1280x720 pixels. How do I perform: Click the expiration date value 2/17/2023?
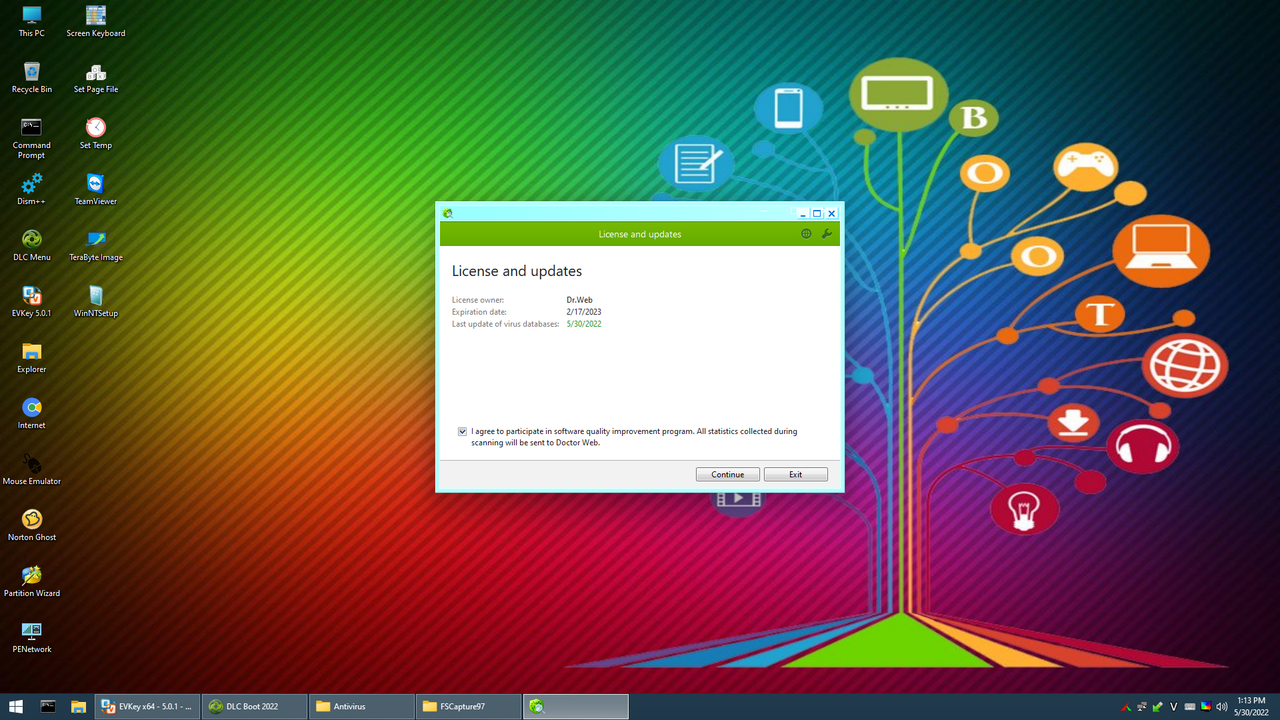pyautogui.click(x=584, y=312)
